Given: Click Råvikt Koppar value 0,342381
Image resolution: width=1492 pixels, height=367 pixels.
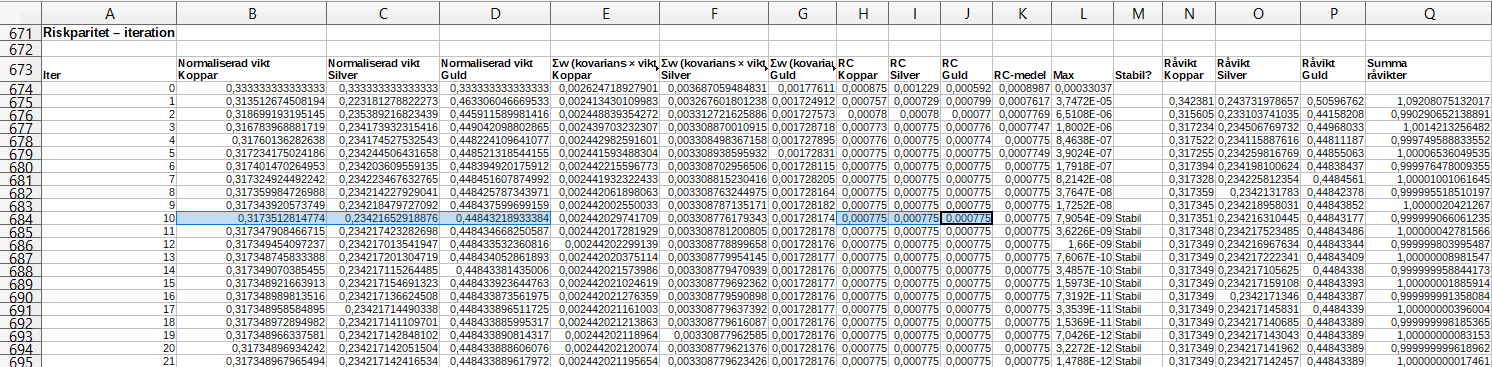Looking at the screenshot, I should tap(1188, 102).
